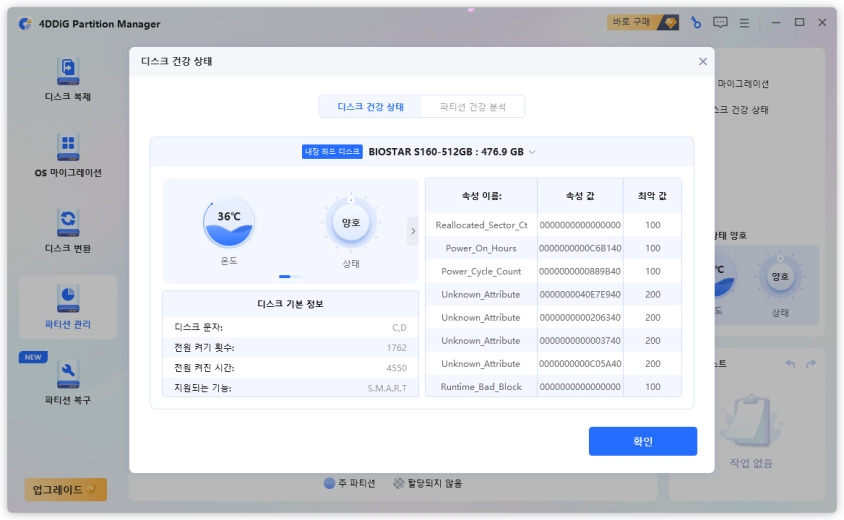The width and height of the screenshot is (844, 520).
Task: Open the 디스크 복제 disk clone tool
Action: click(x=68, y=80)
